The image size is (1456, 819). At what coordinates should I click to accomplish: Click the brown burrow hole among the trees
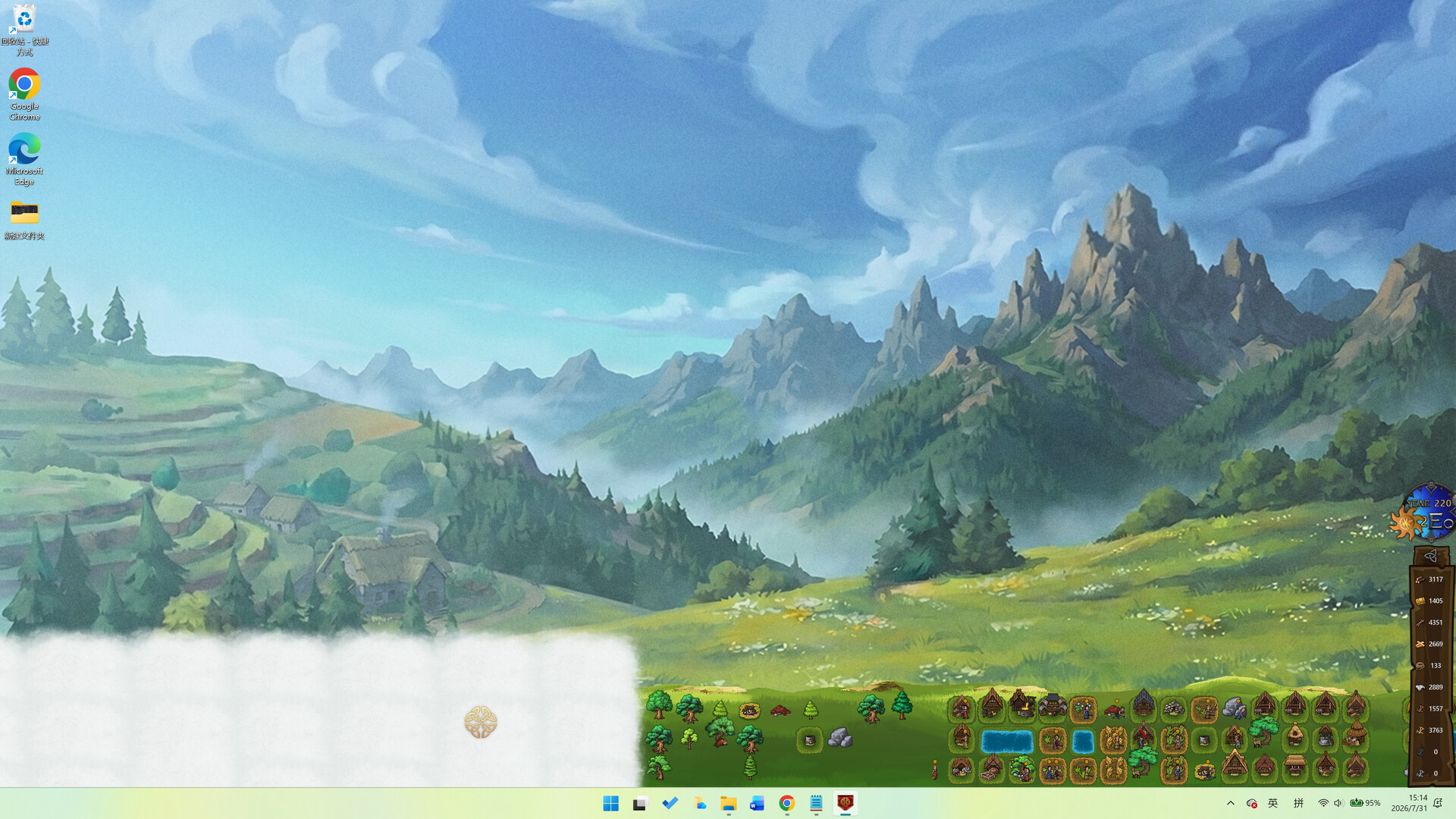tap(749, 711)
